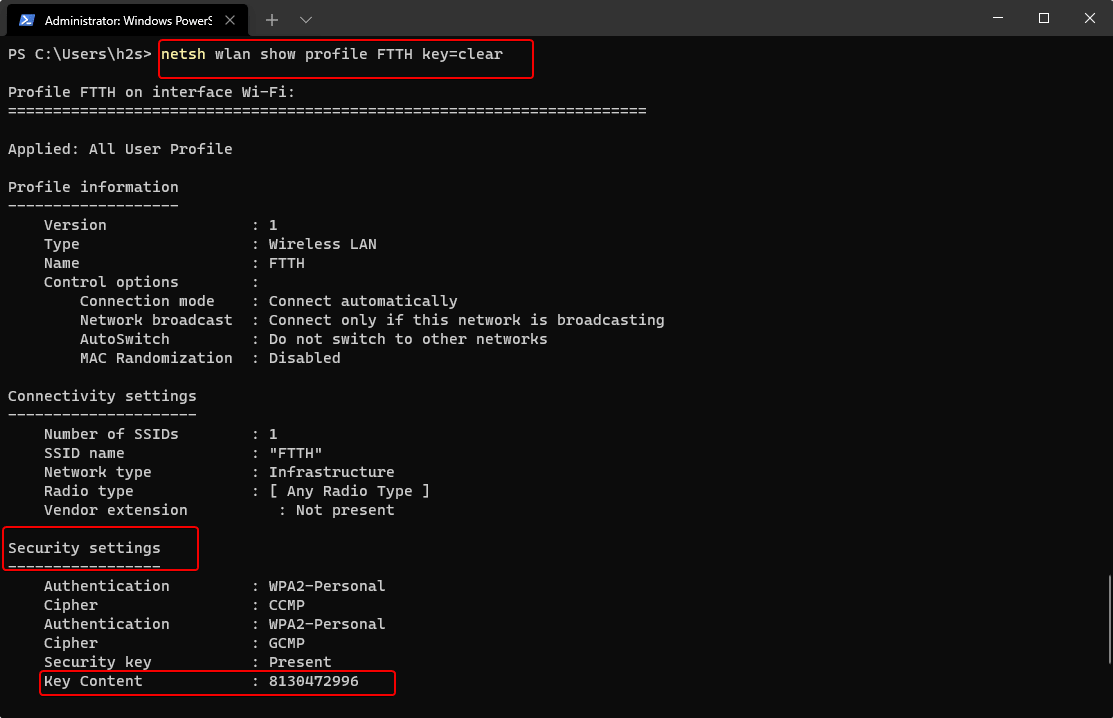Open the terminal tab dropdown menu
The width and height of the screenshot is (1113, 718).
pyautogui.click(x=305, y=19)
